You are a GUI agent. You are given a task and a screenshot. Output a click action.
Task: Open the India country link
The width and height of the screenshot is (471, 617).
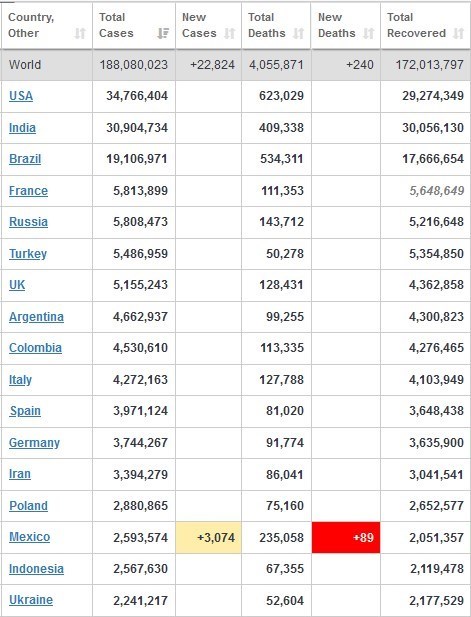(22, 128)
